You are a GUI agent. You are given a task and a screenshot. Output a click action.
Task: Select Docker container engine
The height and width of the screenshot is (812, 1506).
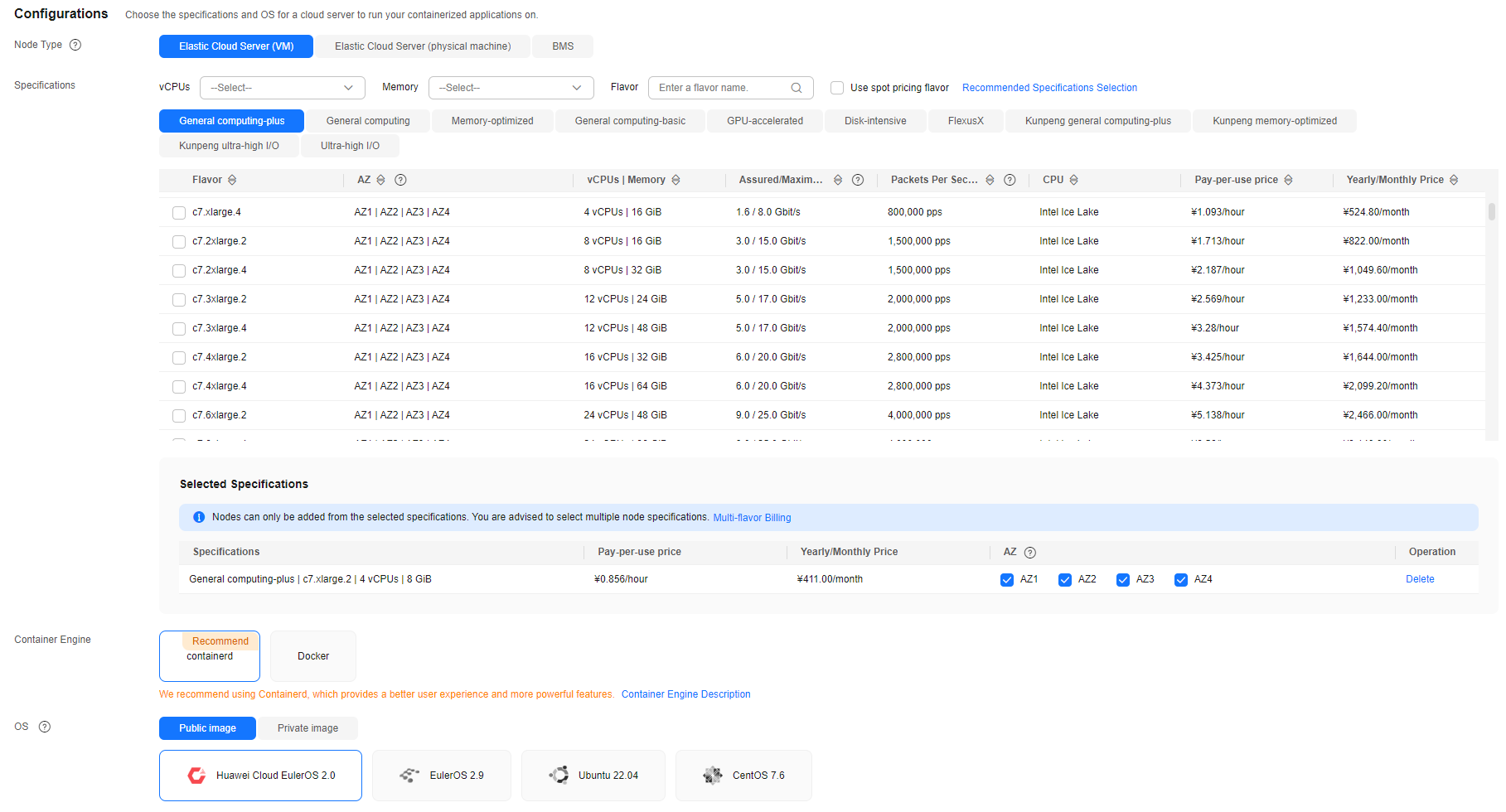pos(313,656)
